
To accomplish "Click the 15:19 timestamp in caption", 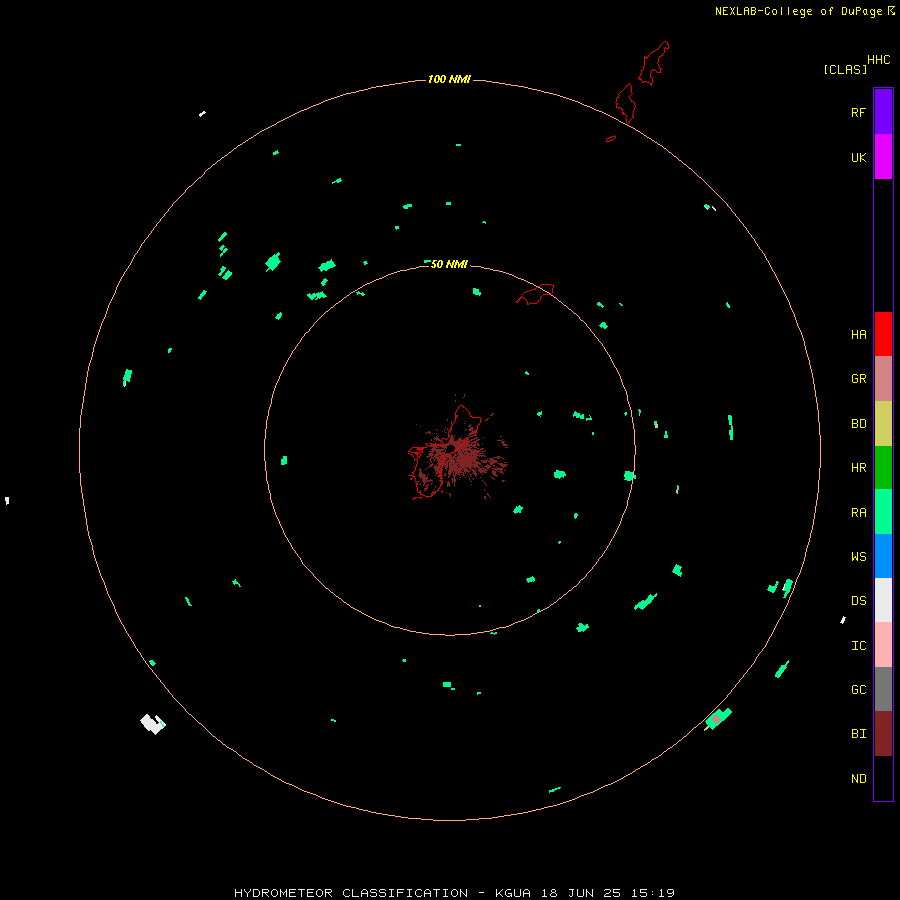I will coord(651,893).
